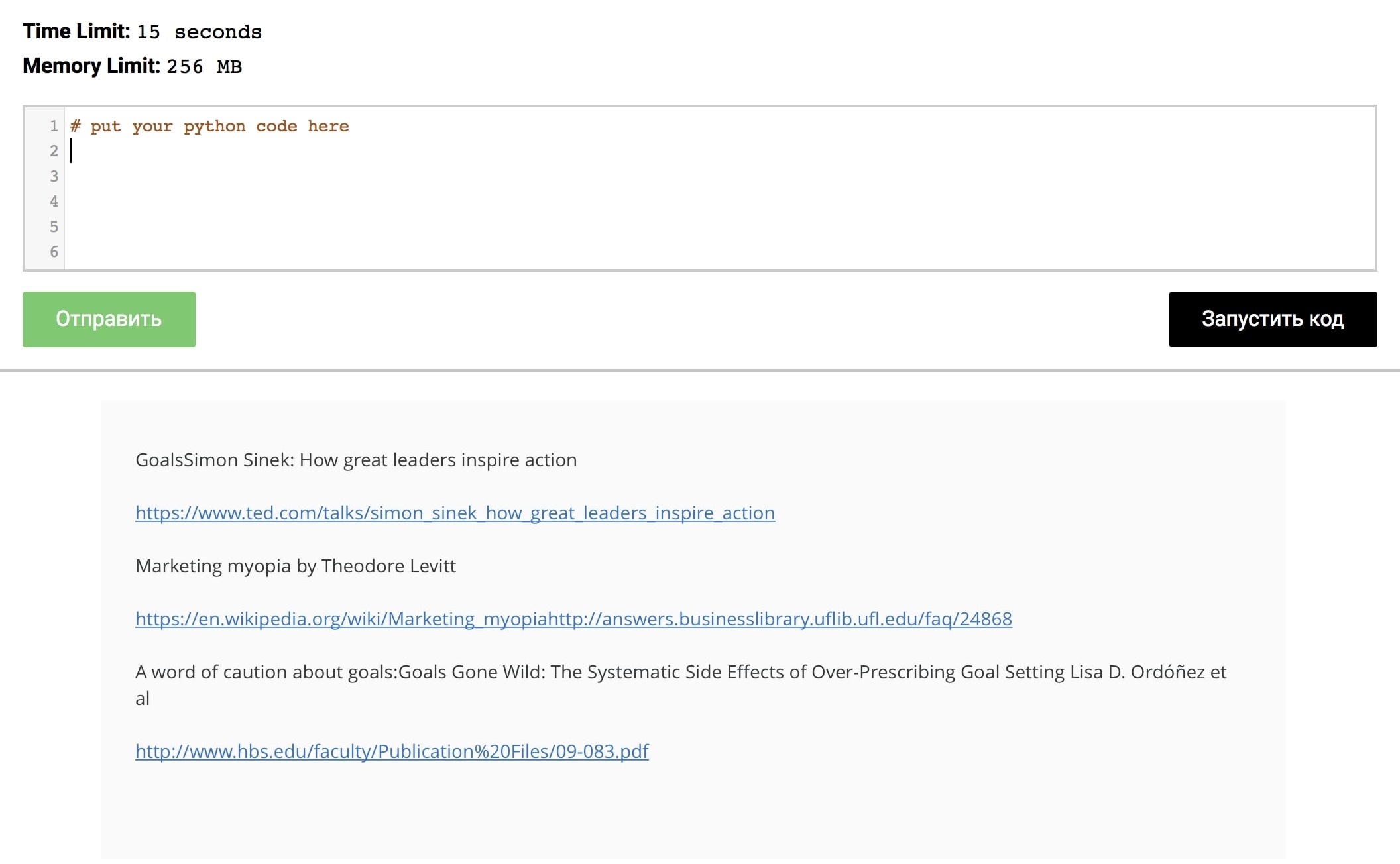Click the Memory Limit label text
Image resolution: width=1400 pixels, height=864 pixels.
[91, 66]
